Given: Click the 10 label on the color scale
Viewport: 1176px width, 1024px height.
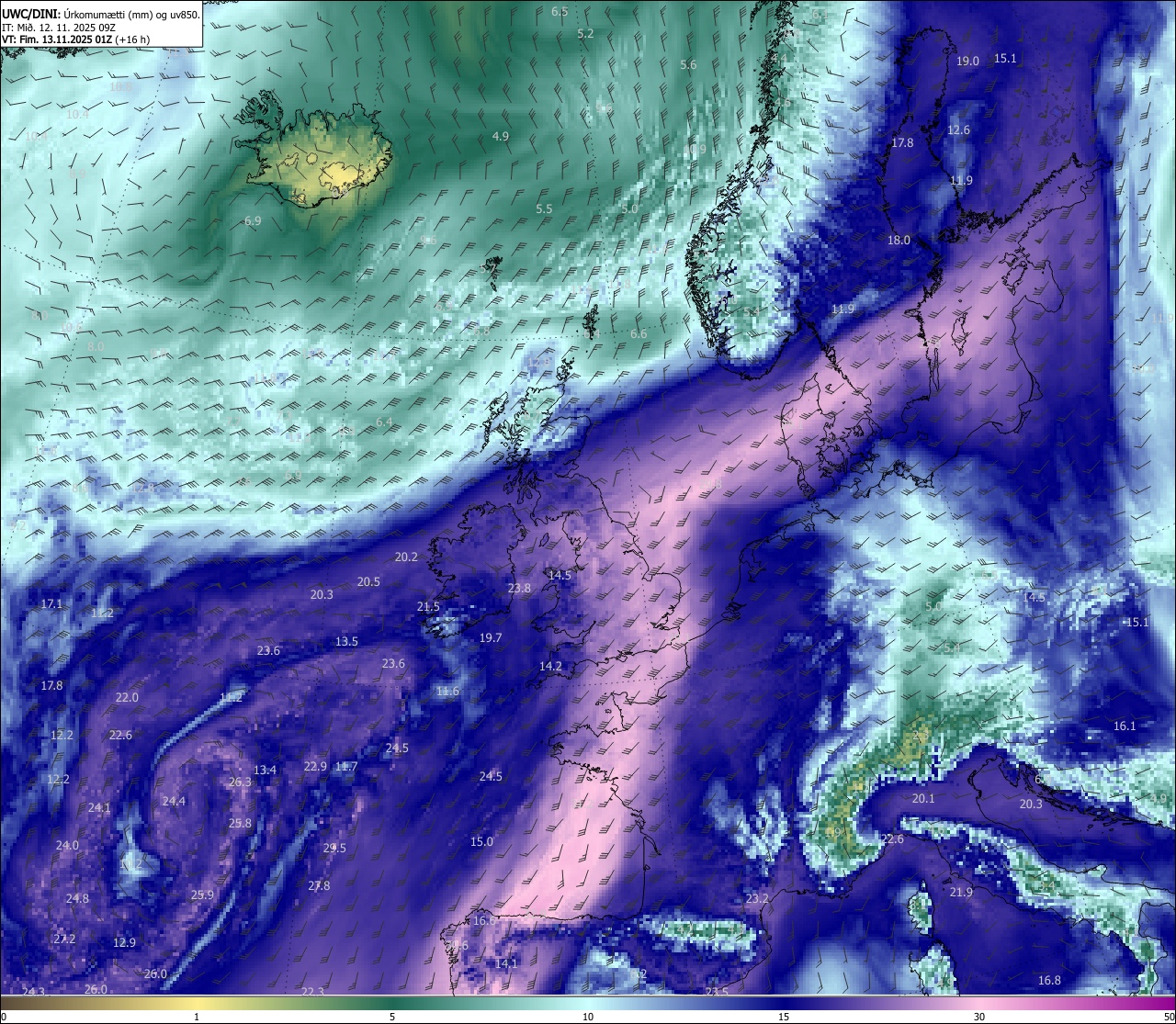Looking at the screenshot, I should [588, 1017].
